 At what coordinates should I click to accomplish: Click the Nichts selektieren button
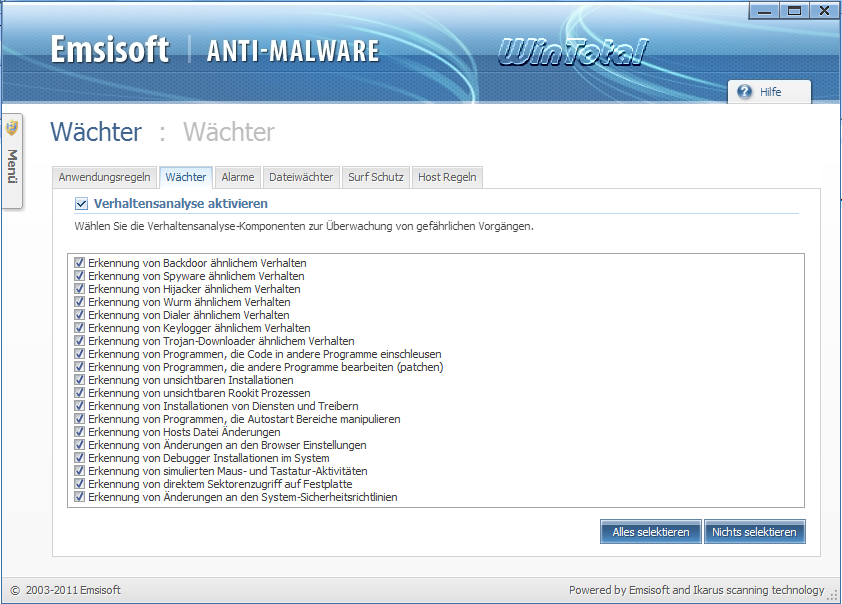(x=754, y=532)
